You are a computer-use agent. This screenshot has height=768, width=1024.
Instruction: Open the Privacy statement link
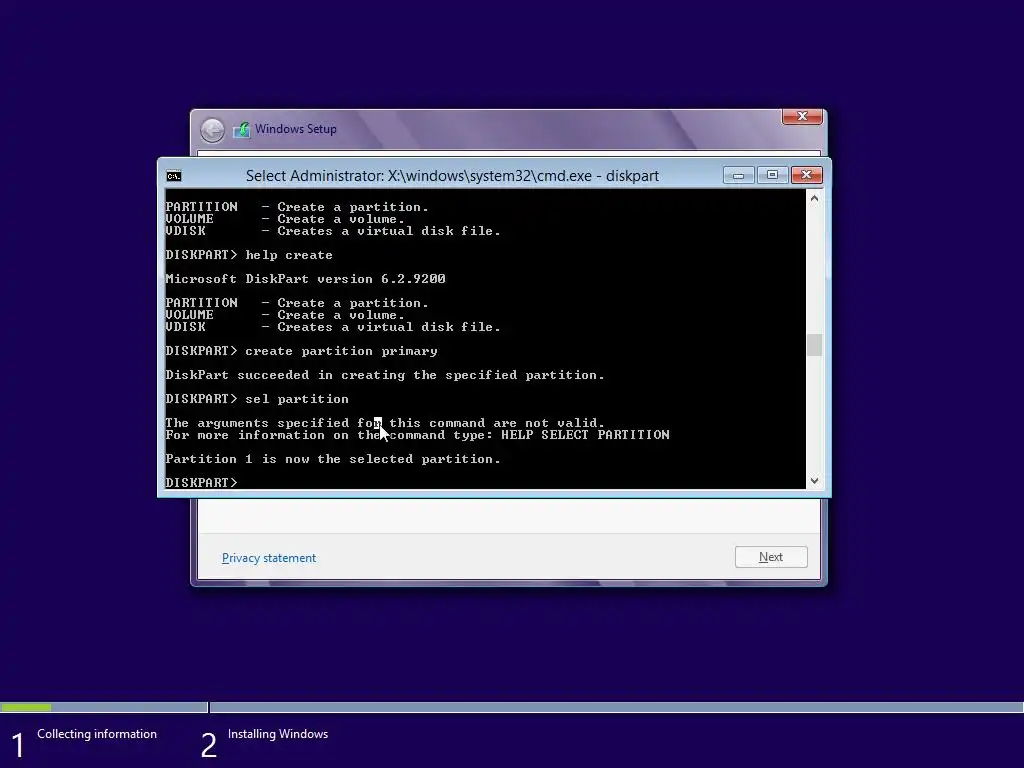point(268,558)
